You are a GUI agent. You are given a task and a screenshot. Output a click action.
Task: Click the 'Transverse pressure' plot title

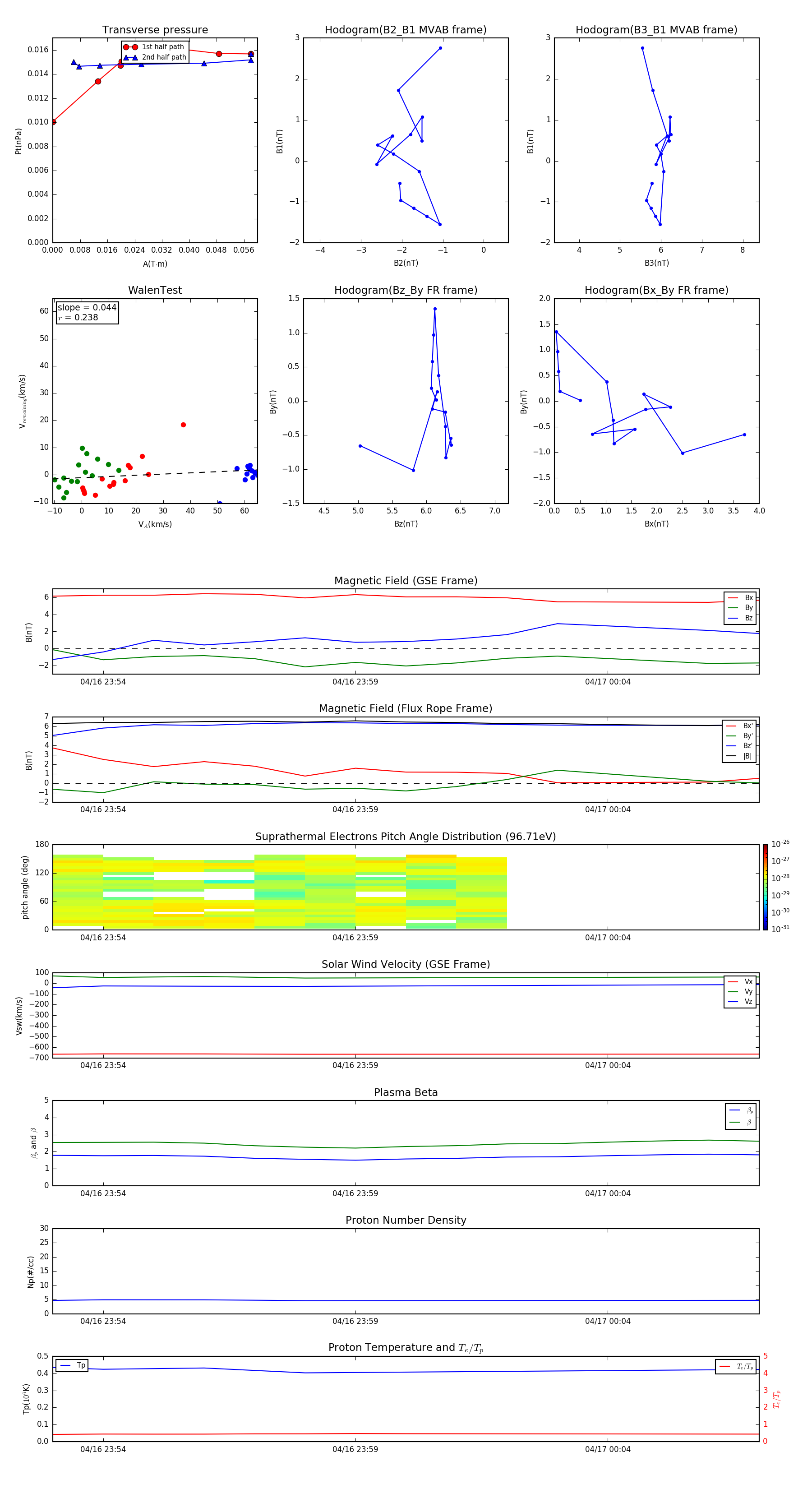[155, 30]
